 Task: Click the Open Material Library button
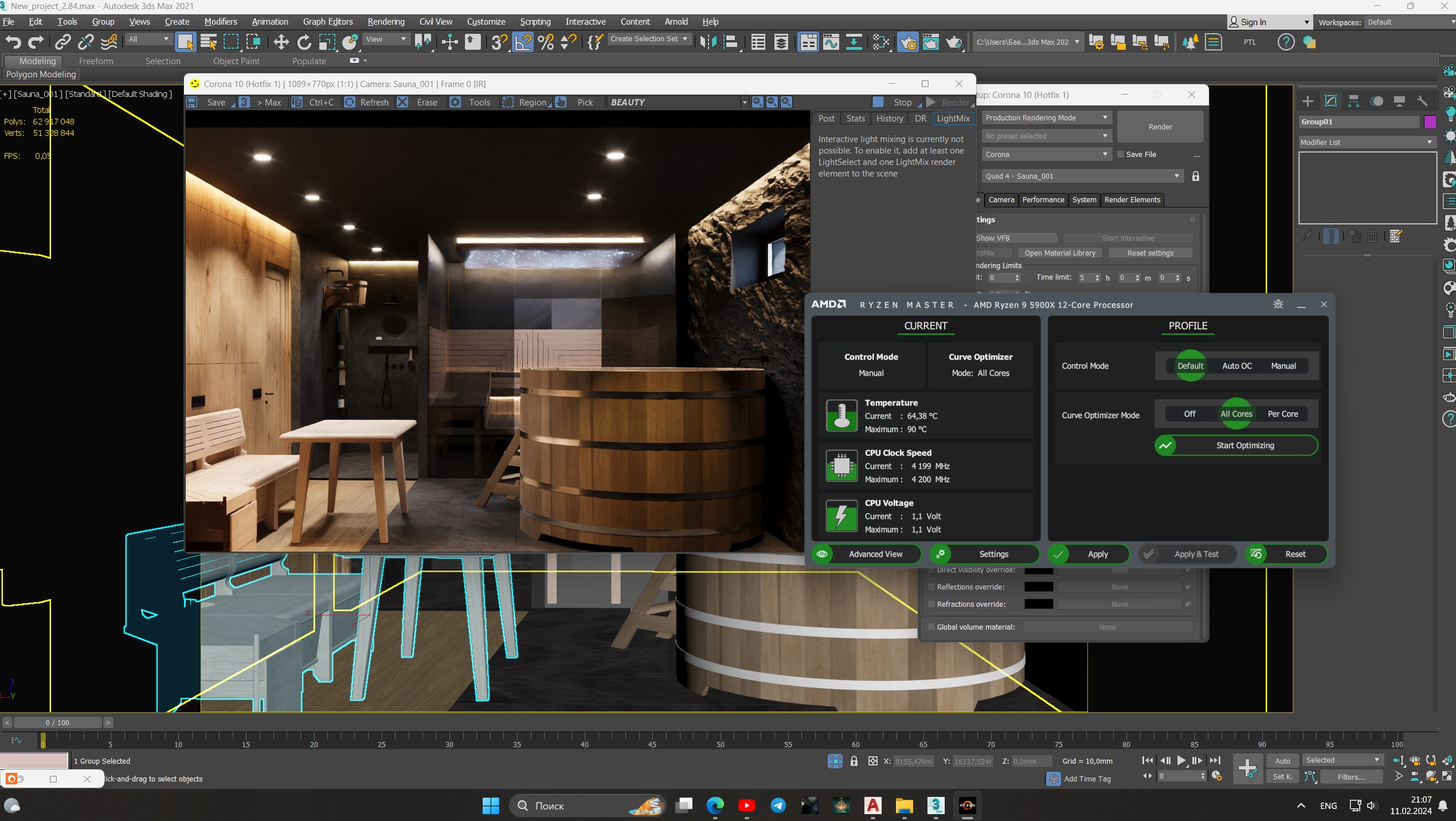point(1059,253)
